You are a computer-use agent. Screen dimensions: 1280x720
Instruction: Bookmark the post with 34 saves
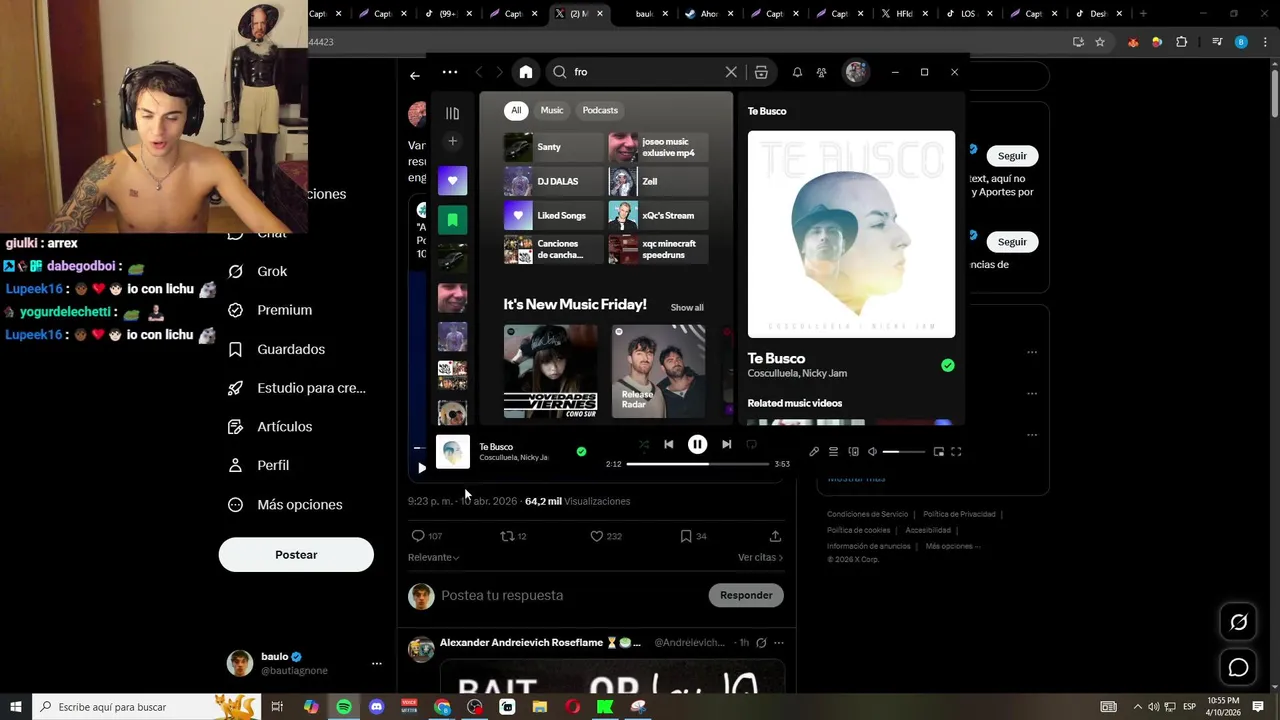(686, 536)
